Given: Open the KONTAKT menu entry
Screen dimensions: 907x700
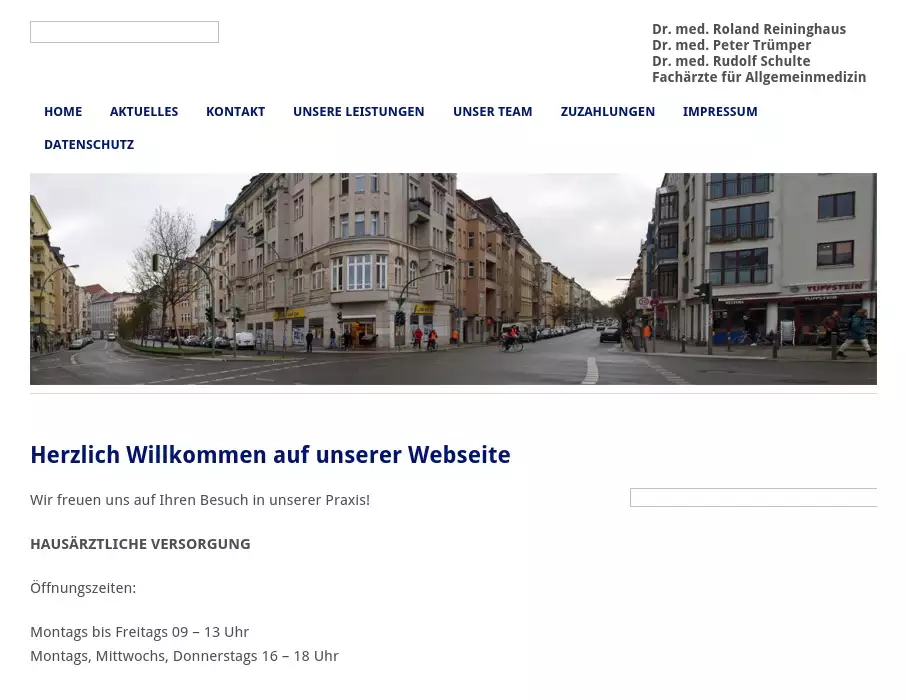Looking at the screenshot, I should 235,112.
